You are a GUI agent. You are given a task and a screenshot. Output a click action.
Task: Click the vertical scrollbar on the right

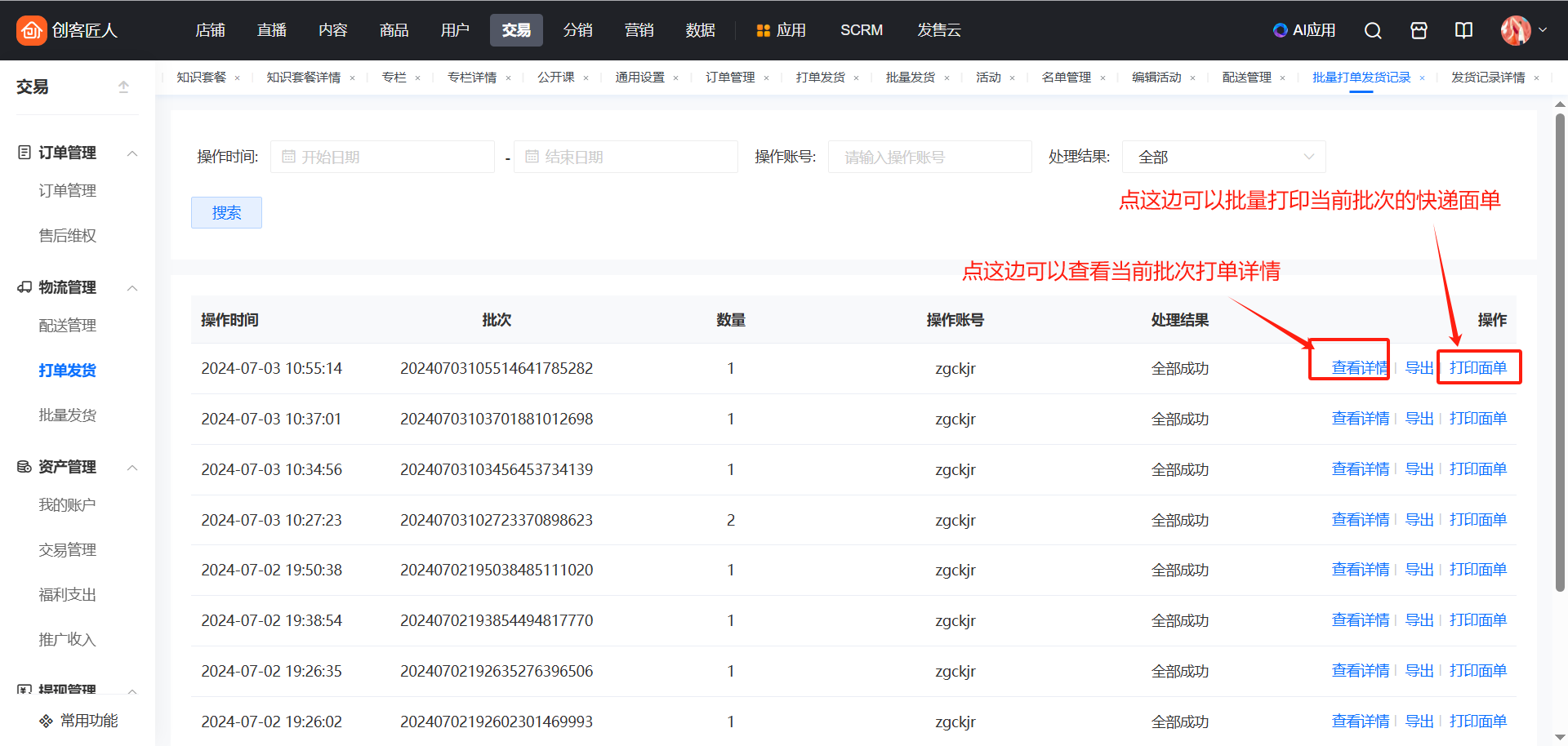tap(1560, 351)
